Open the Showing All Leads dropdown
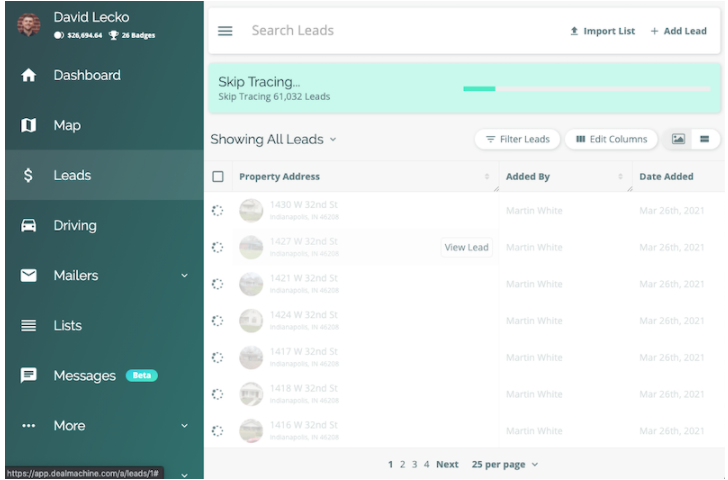This screenshot has width=728, height=480. point(273,139)
